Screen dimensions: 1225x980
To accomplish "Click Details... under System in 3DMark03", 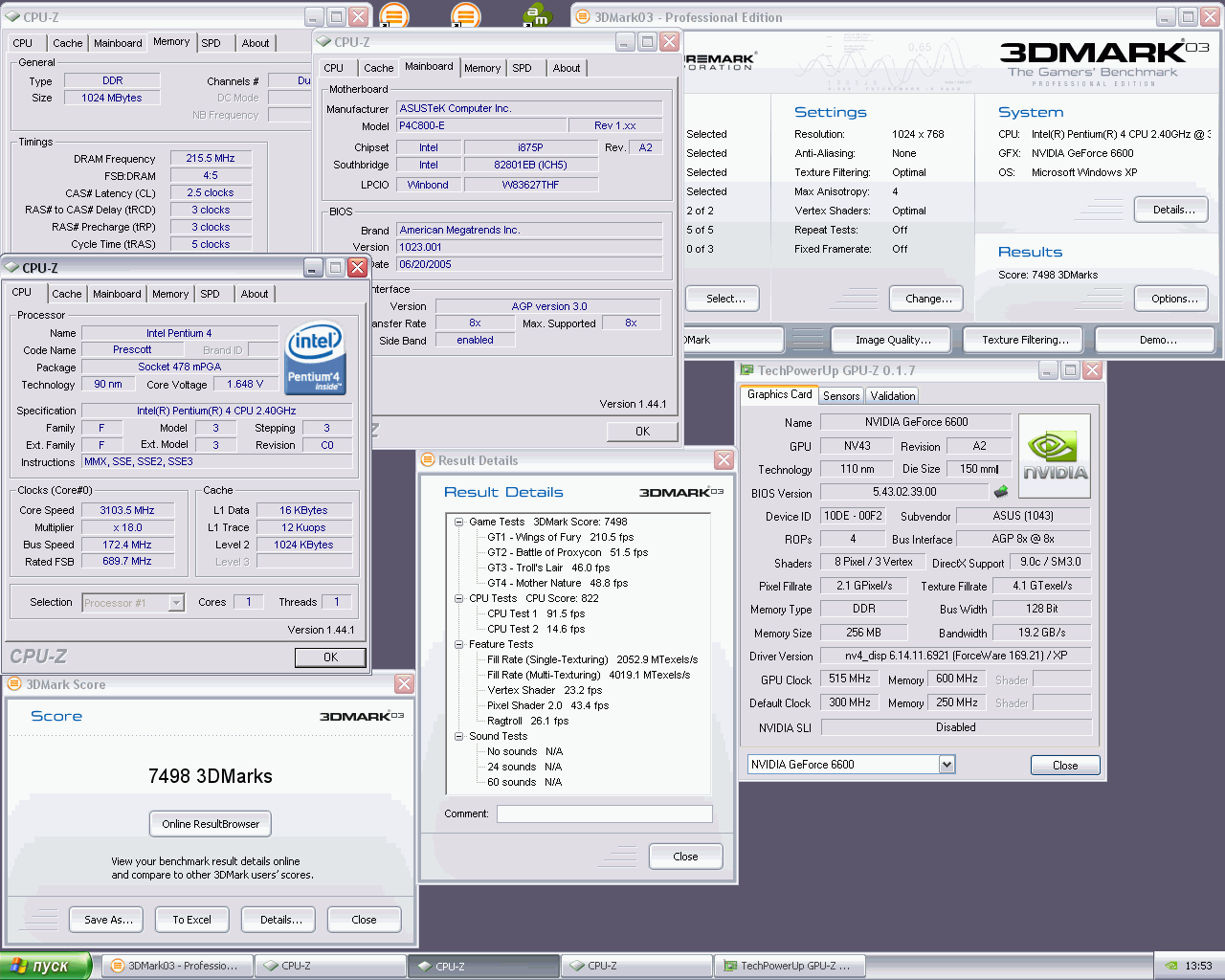I will (1173, 210).
